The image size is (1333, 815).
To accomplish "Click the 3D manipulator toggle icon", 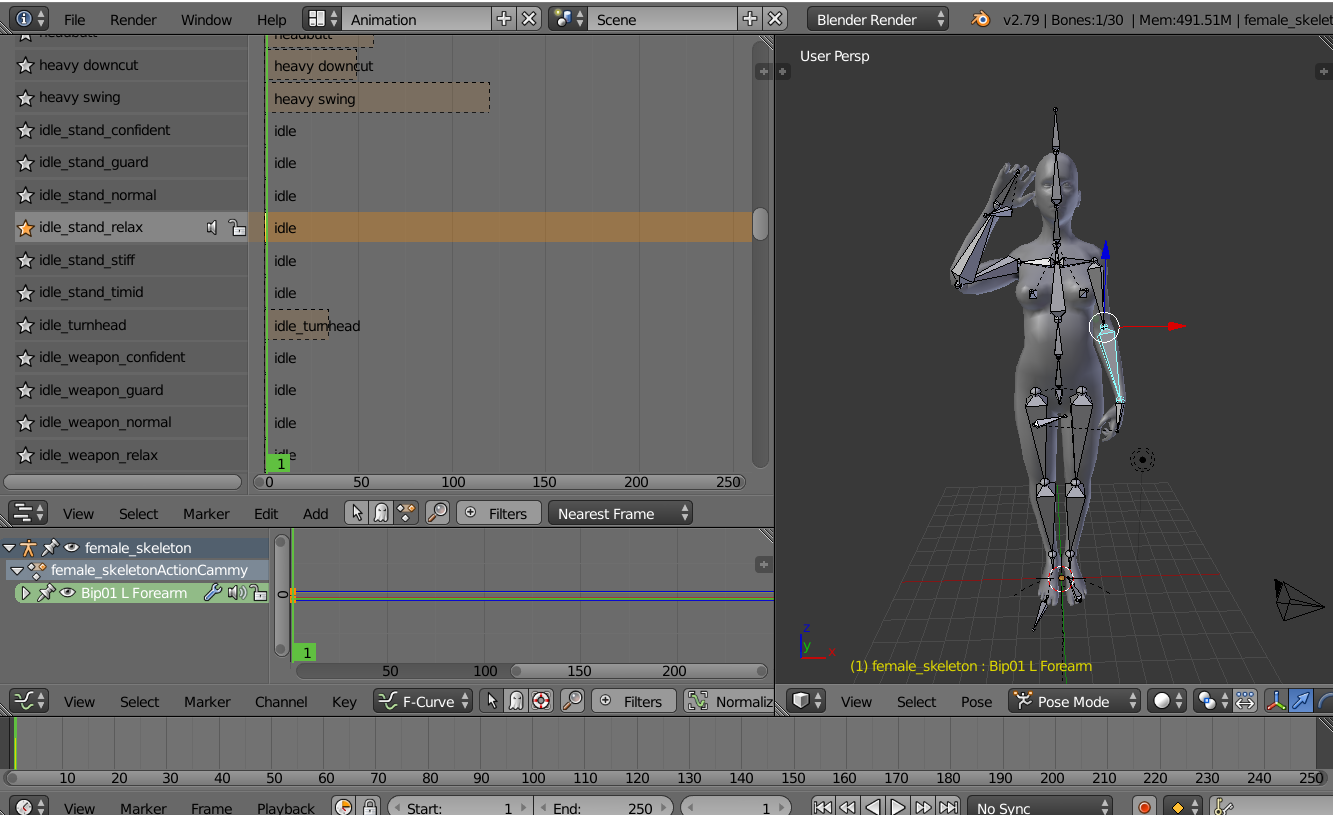I will (x=1276, y=701).
